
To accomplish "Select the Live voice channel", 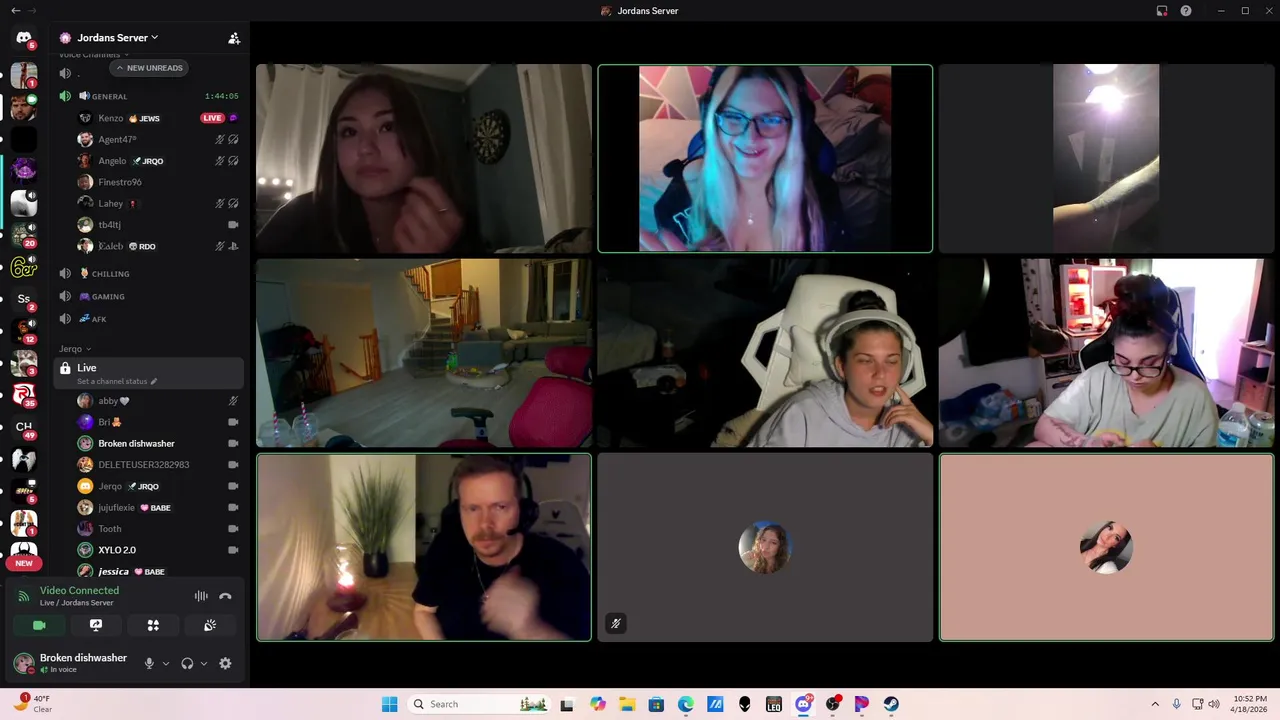I will [148, 373].
